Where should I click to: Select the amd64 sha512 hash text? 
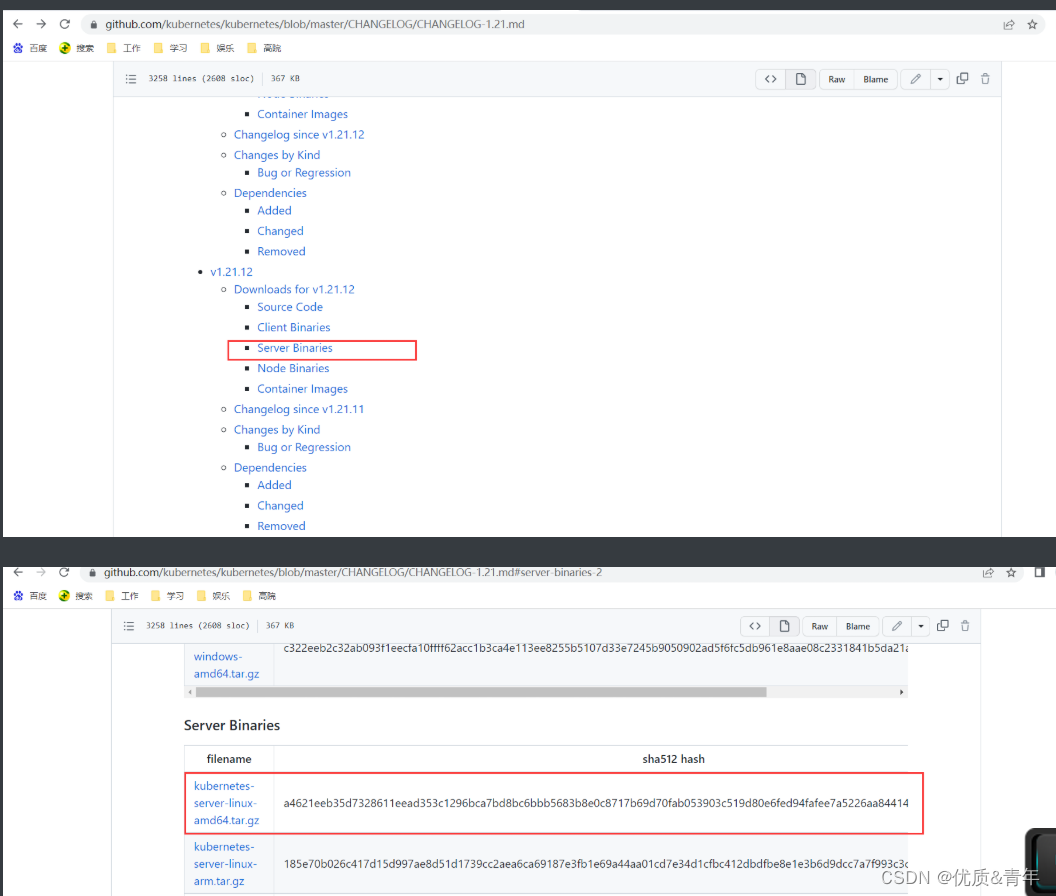[x=595, y=803]
